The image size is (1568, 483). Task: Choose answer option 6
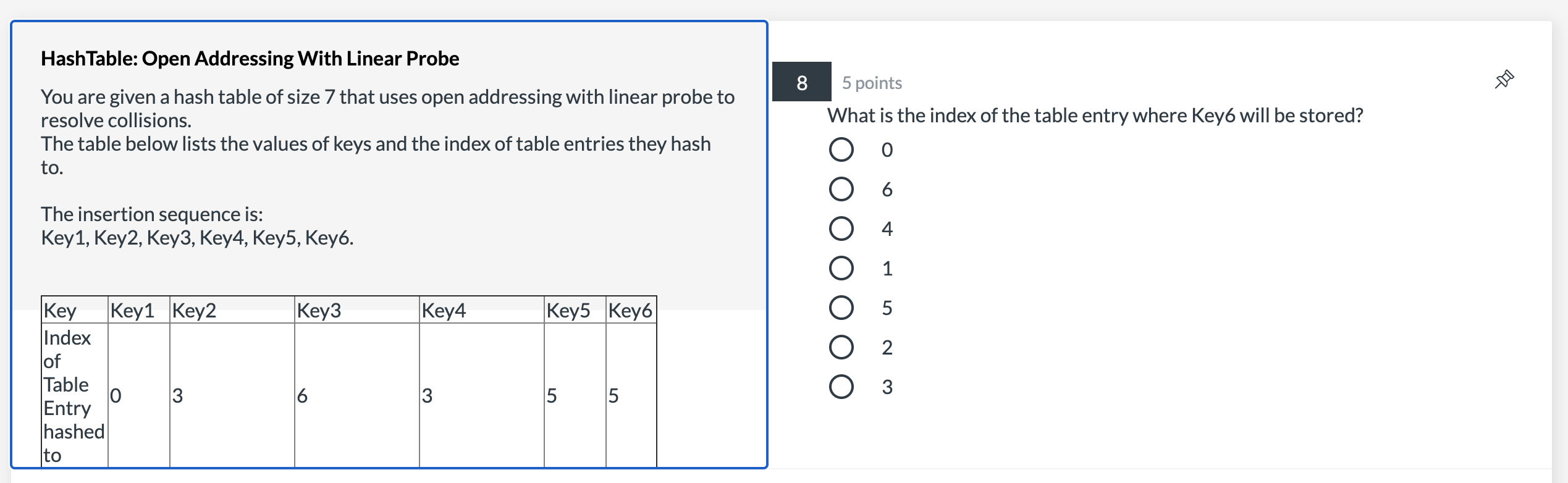[841, 189]
